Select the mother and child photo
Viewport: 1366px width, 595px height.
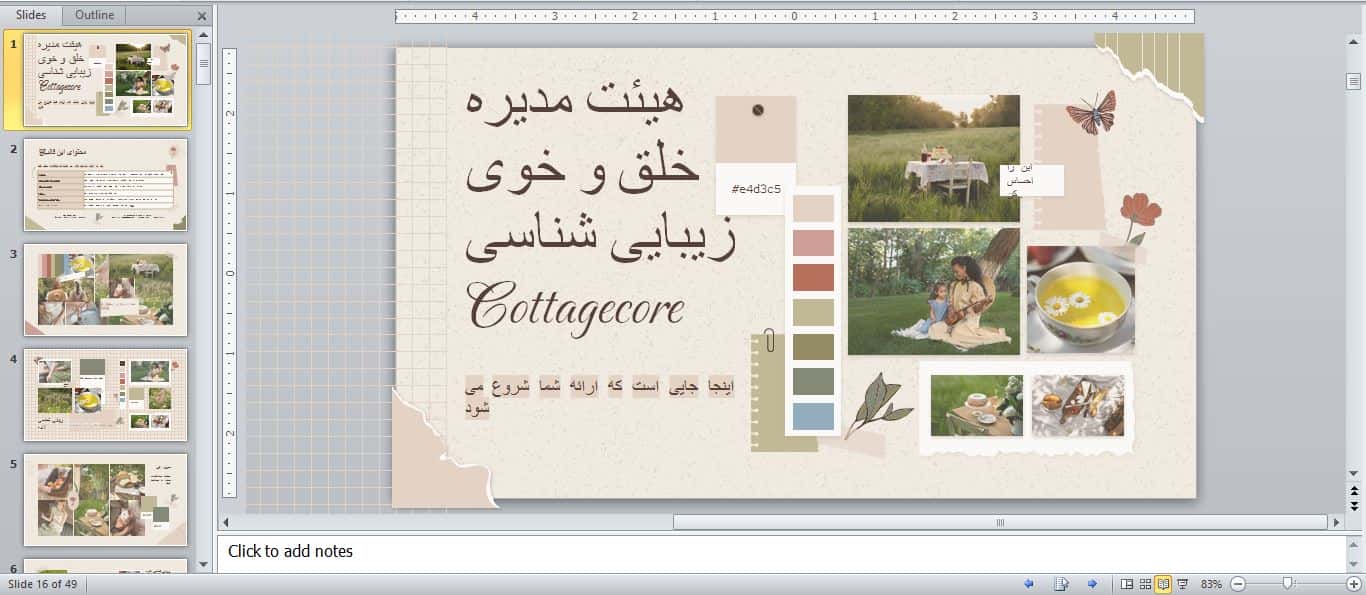point(934,291)
